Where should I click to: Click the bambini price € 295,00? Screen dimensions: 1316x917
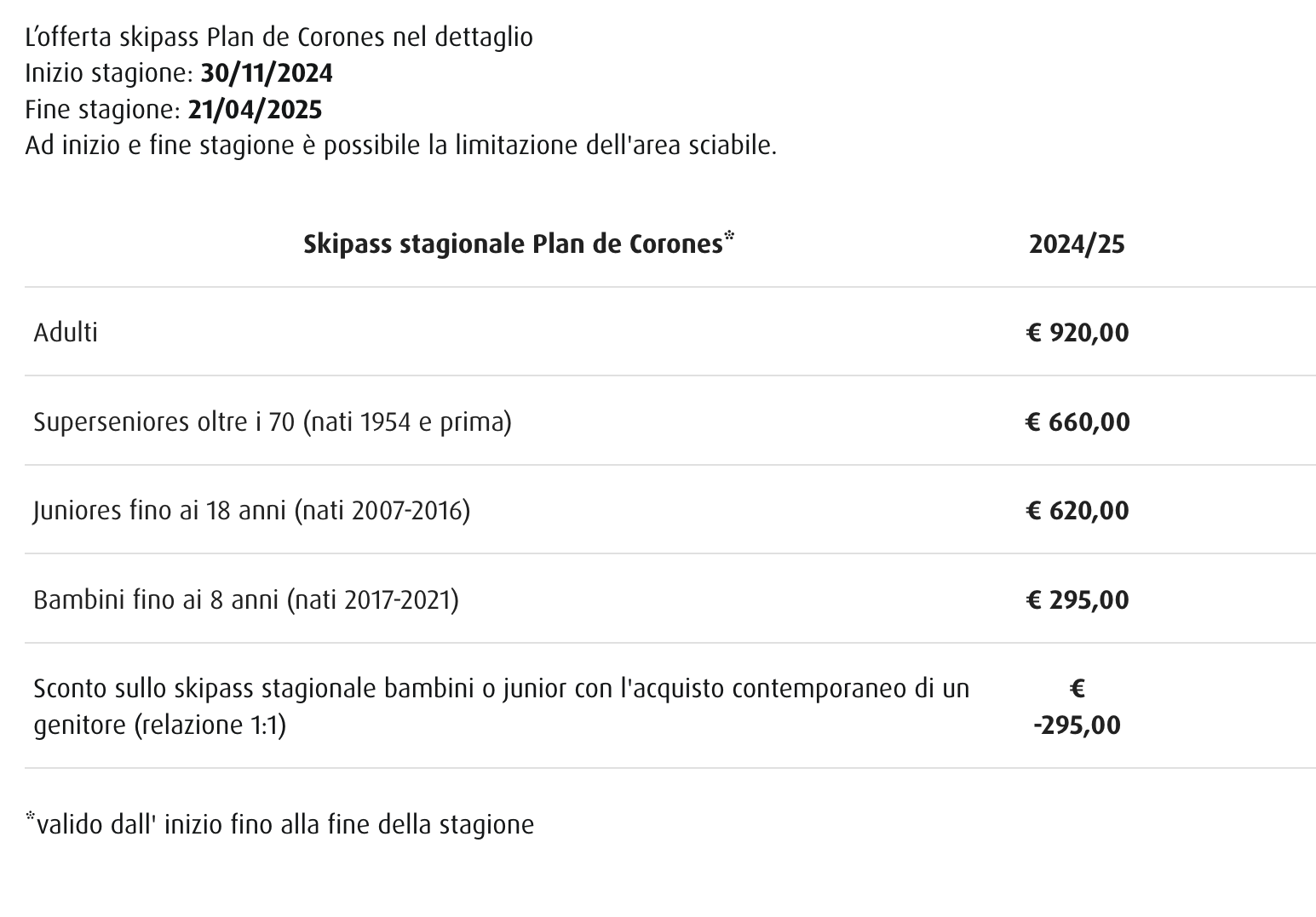click(x=1078, y=600)
